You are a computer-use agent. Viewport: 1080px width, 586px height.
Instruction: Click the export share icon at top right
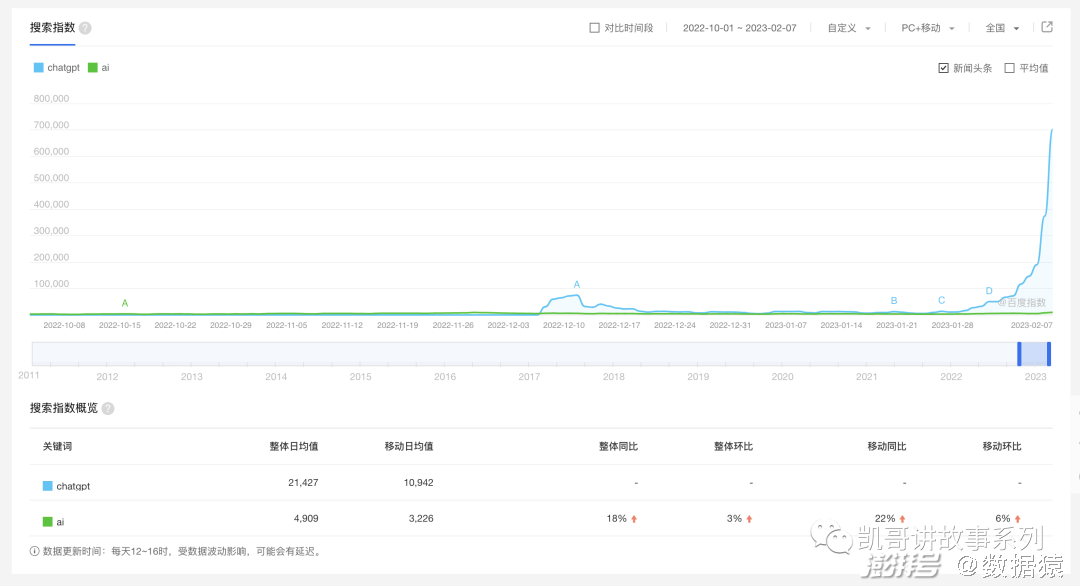tap(1047, 28)
